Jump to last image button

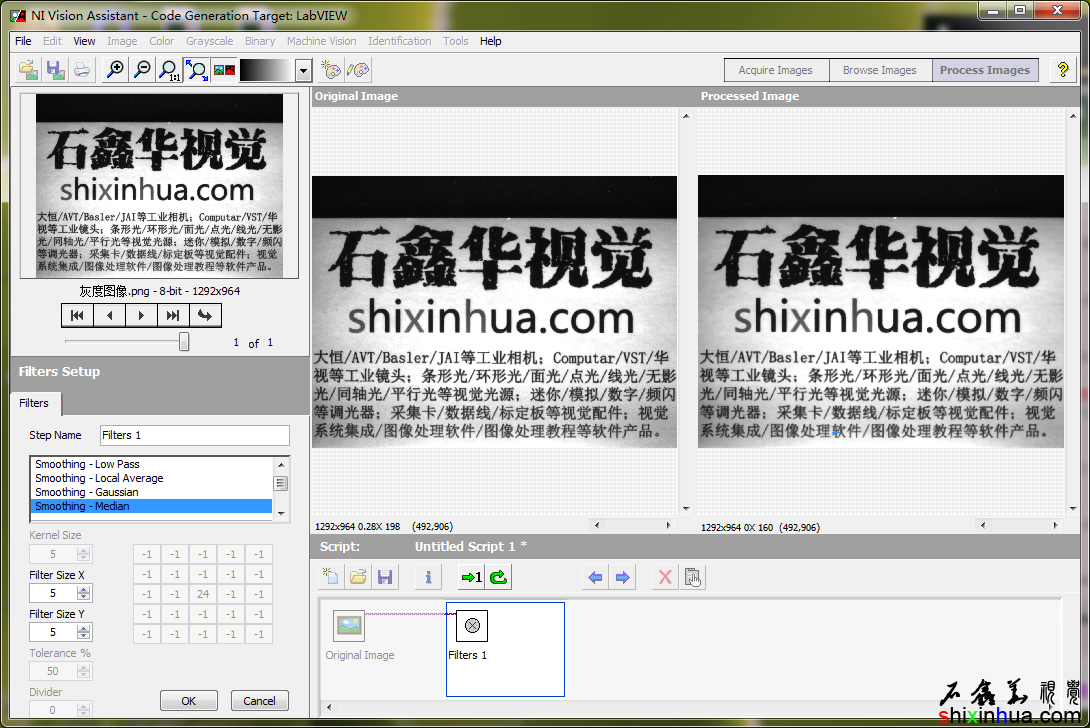click(x=173, y=315)
